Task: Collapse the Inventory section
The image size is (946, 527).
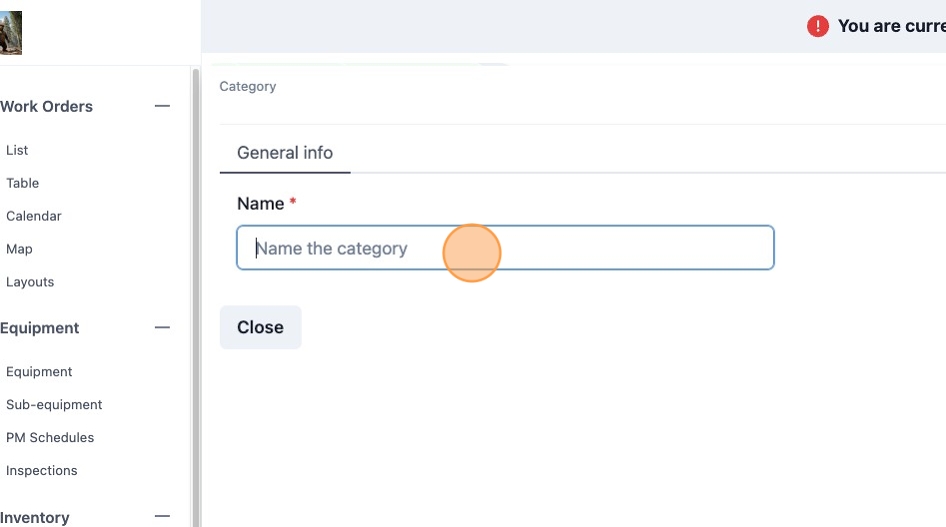Action: [162, 516]
